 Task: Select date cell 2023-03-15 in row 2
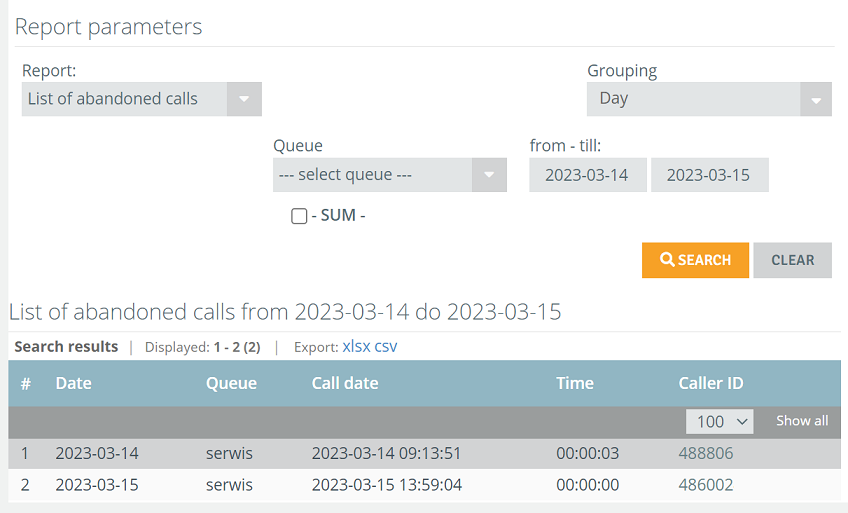[x=97, y=485]
